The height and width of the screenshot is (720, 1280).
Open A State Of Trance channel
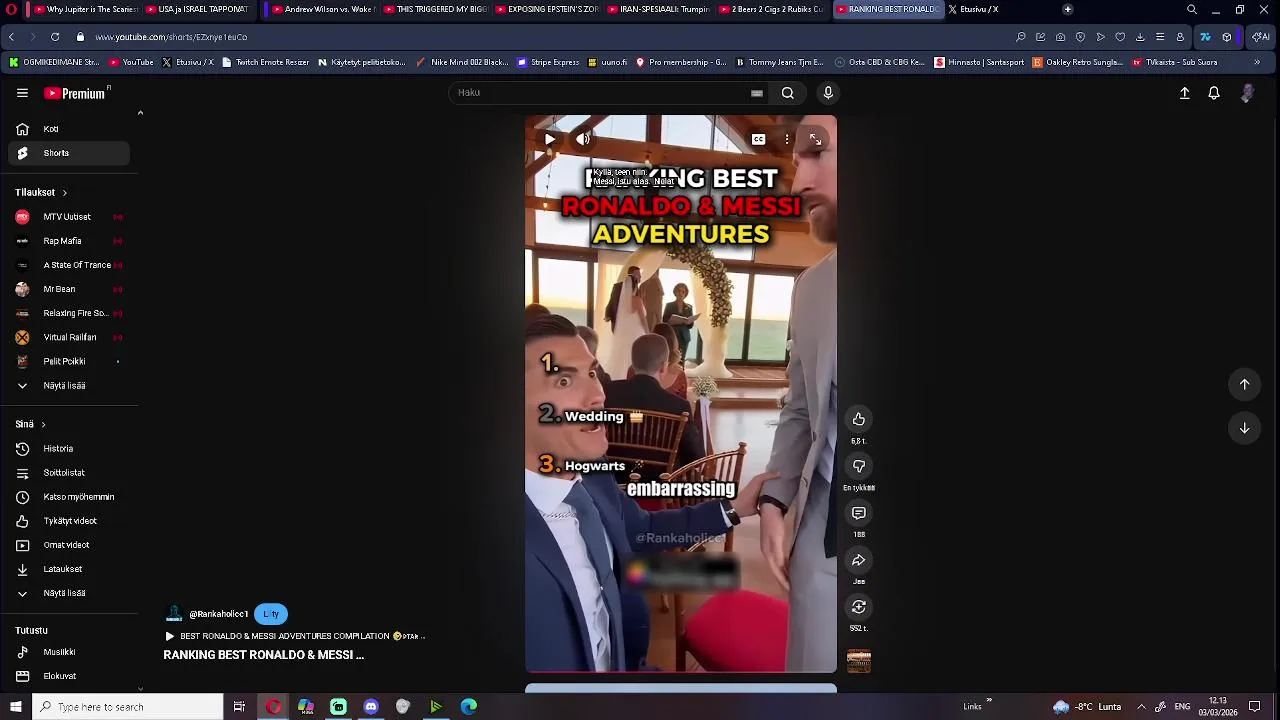coord(69,265)
